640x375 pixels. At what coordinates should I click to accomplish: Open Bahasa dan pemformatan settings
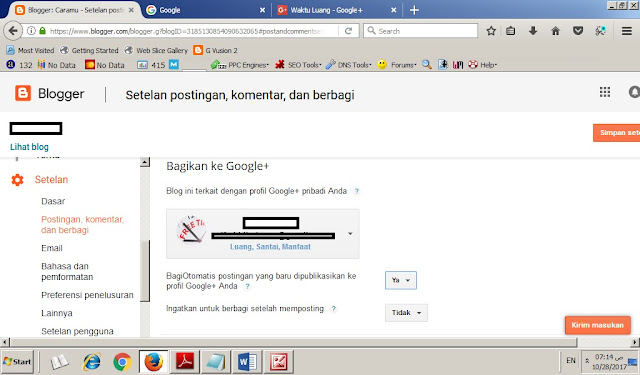pos(67,271)
